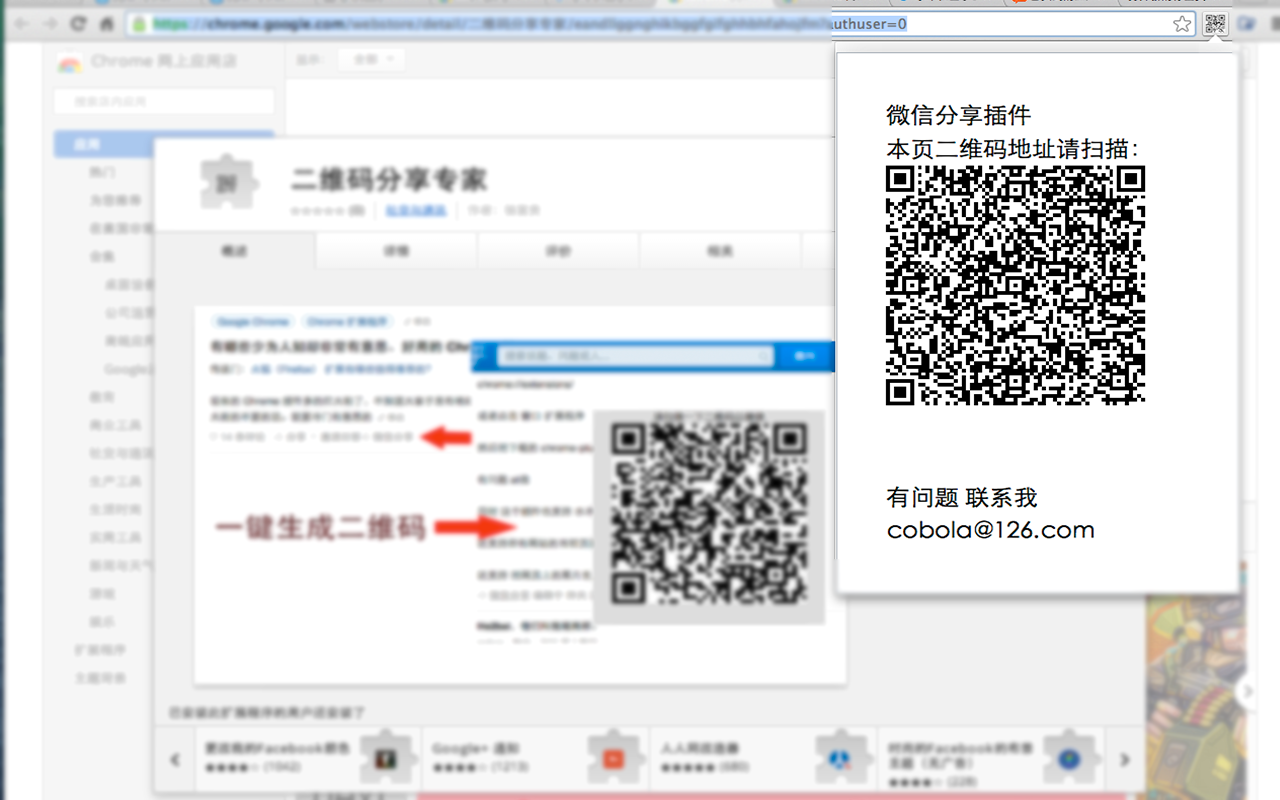This screenshot has width=1280, height=800.
Task: Show previous related extensions with the left arrow
Action: [x=175, y=760]
